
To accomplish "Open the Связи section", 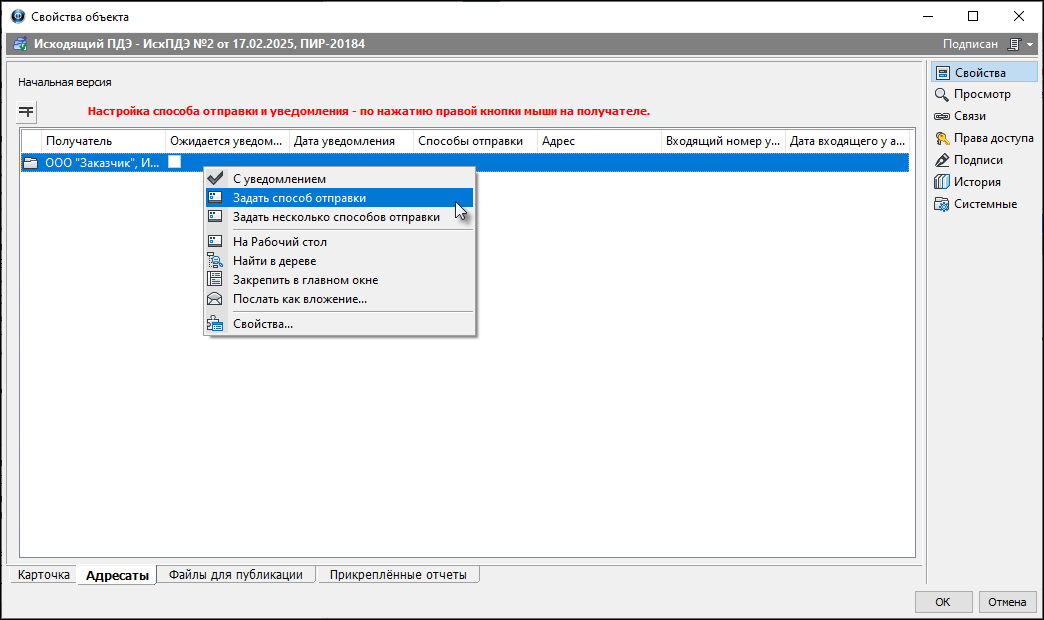I will point(969,116).
